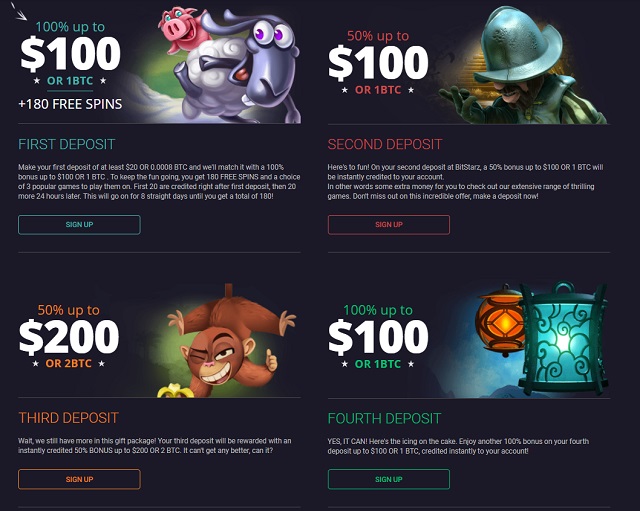Image resolution: width=640 pixels, height=511 pixels.
Task: Click the FOURTH DEPOSIT heading
Action: tap(384, 418)
